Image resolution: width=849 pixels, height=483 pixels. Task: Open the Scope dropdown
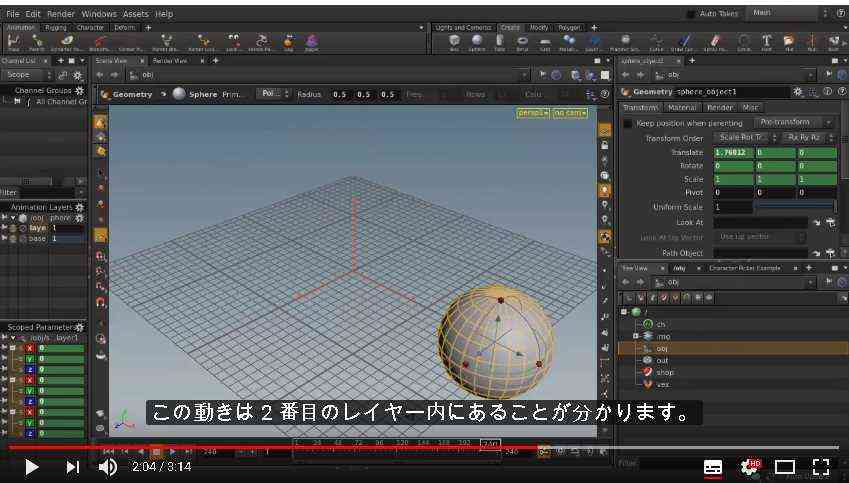(27, 75)
